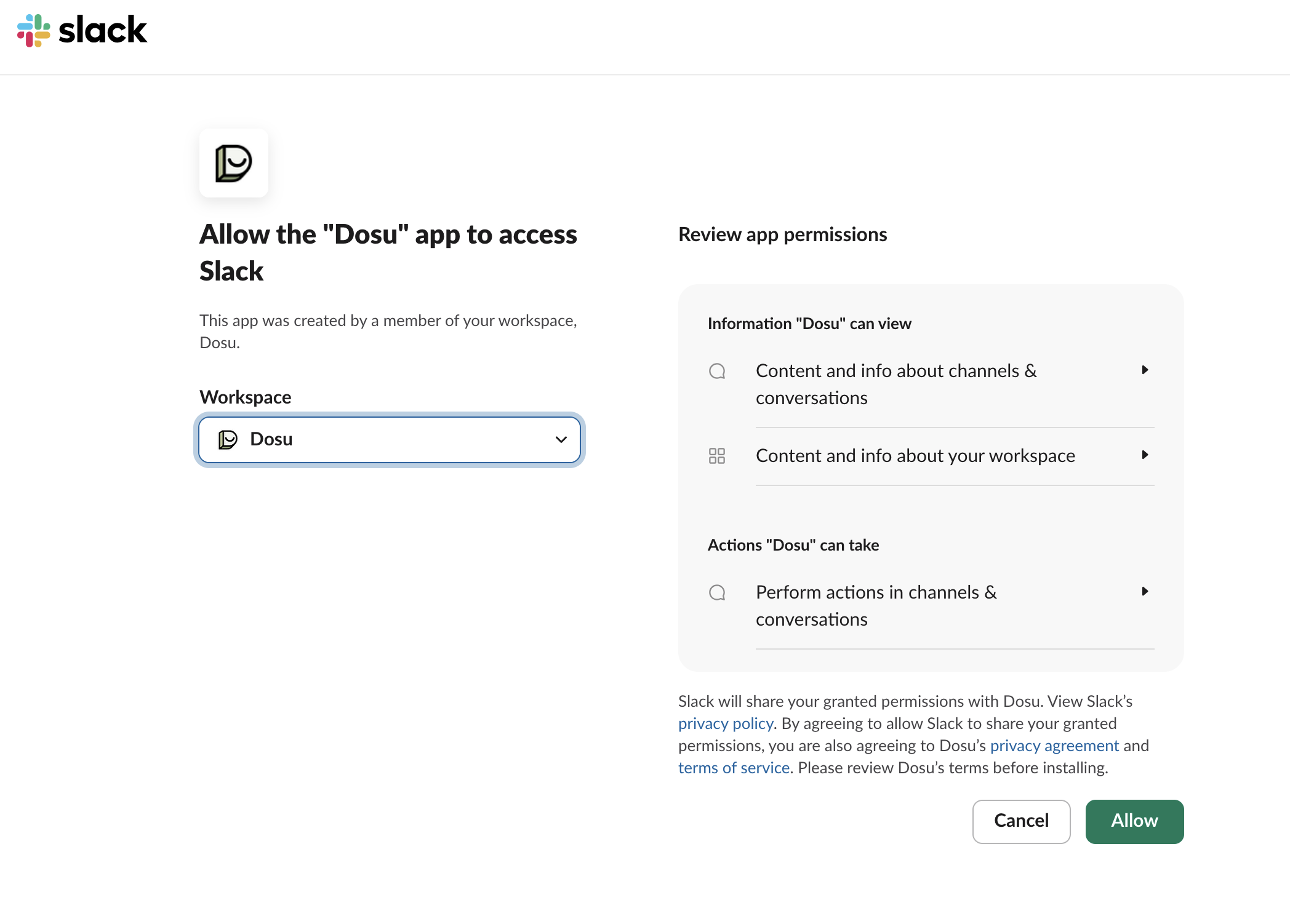The width and height of the screenshot is (1290, 924).
Task: Click the Dosu icon inside workspace selector
Action: click(228, 439)
